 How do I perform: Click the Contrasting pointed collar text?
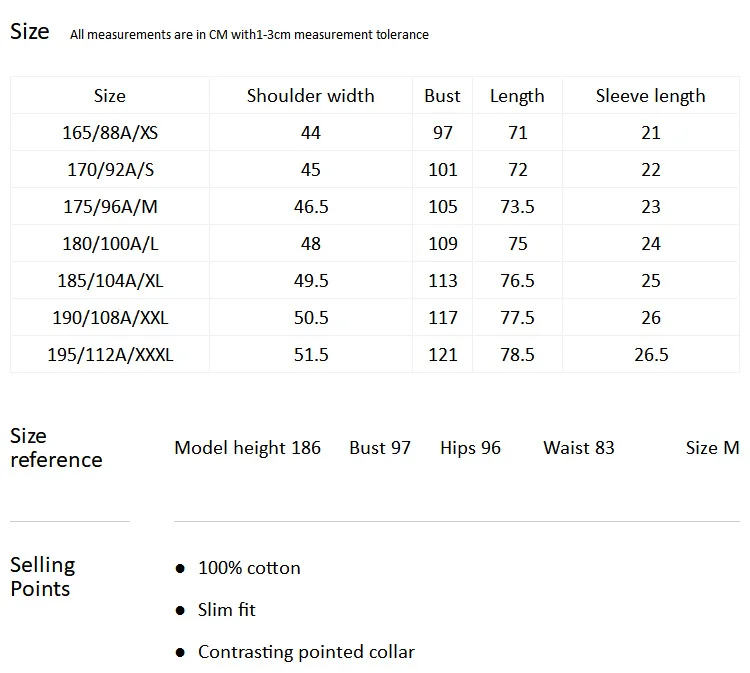tap(306, 652)
